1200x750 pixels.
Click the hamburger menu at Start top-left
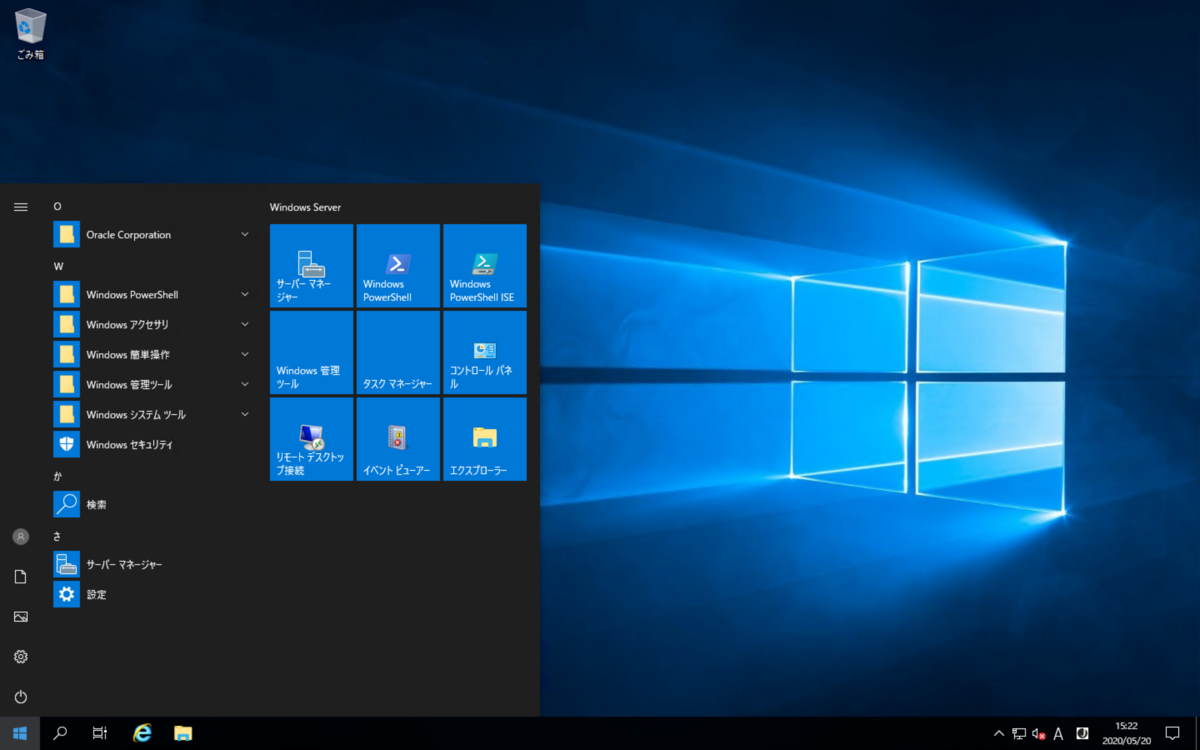pos(20,207)
